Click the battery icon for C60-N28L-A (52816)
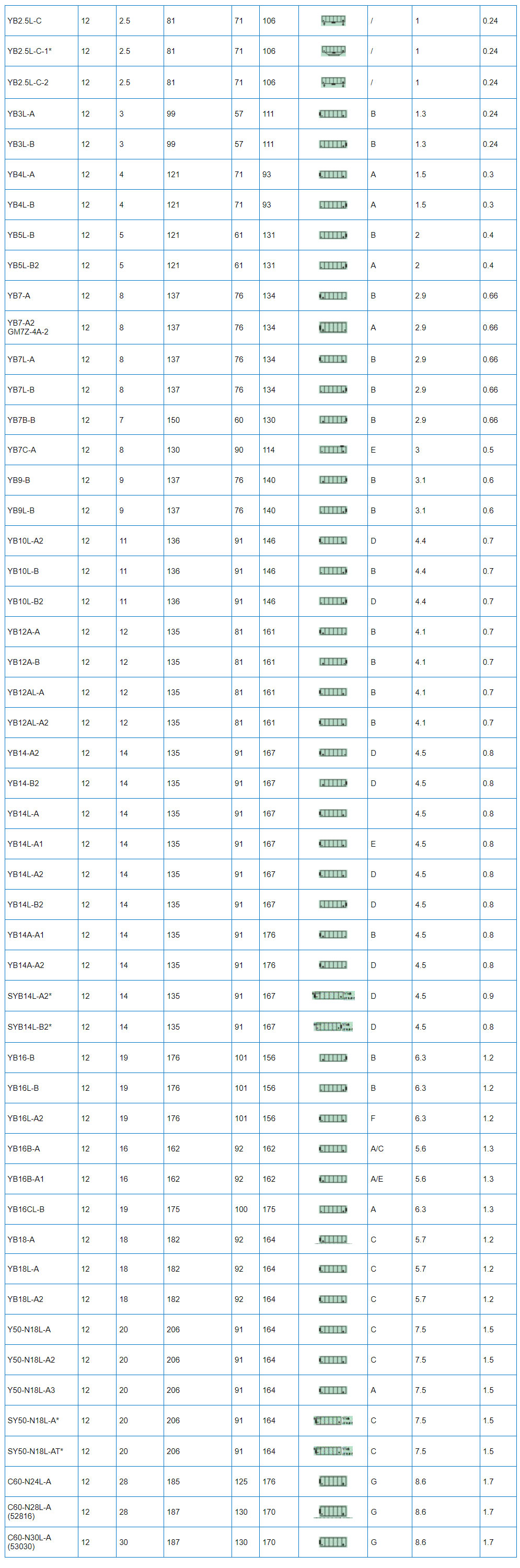The width and height of the screenshot is (520, 1568). coord(333,1512)
